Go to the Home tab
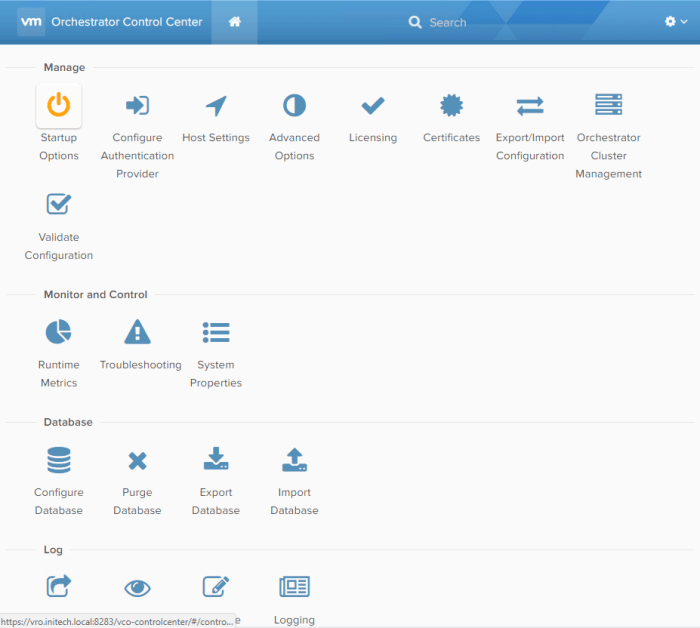Image resolution: width=700 pixels, height=628 pixels. click(x=234, y=22)
